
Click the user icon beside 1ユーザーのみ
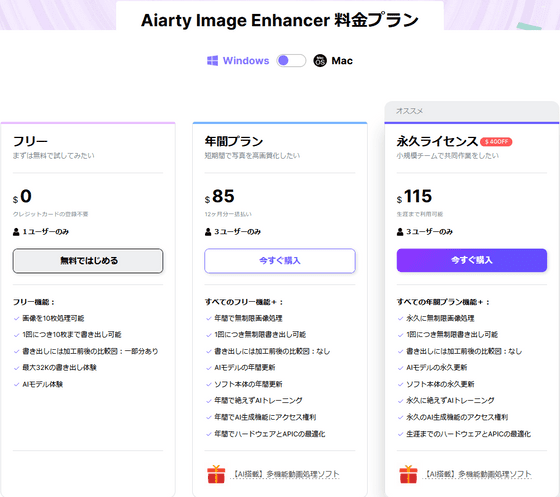pos(16,232)
